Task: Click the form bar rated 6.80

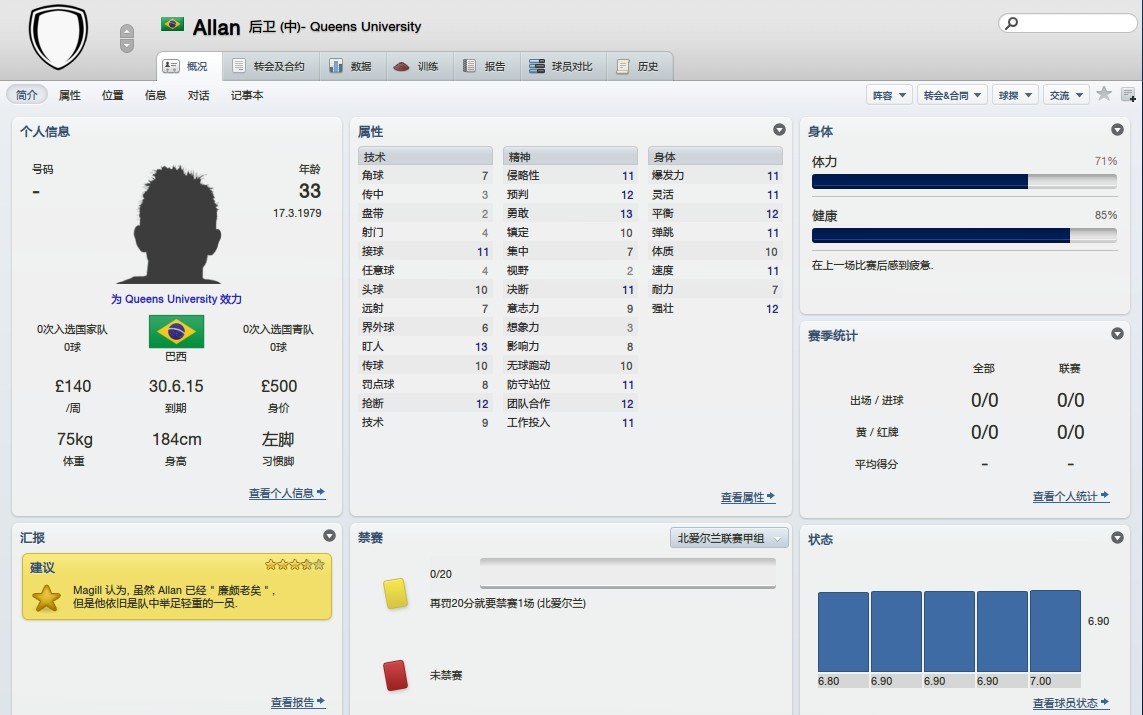Action: pyautogui.click(x=843, y=631)
